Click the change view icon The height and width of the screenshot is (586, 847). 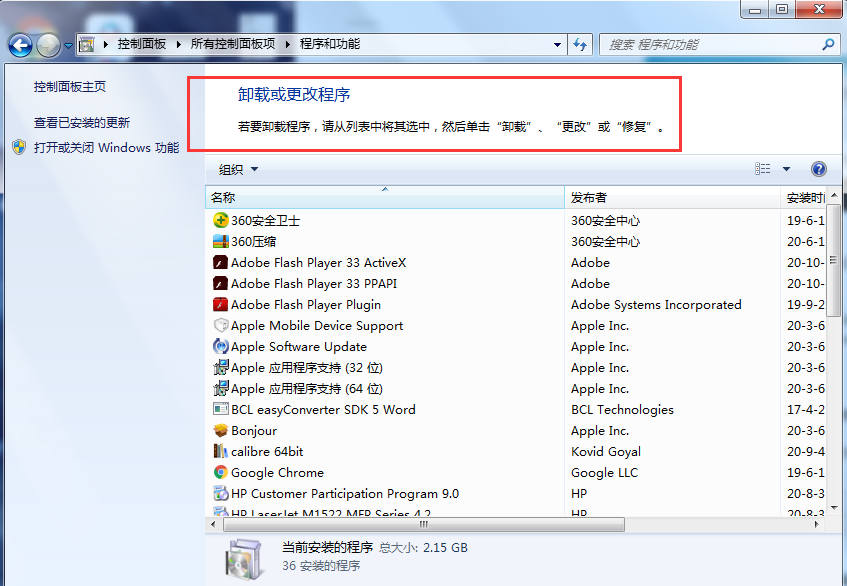[x=763, y=169]
